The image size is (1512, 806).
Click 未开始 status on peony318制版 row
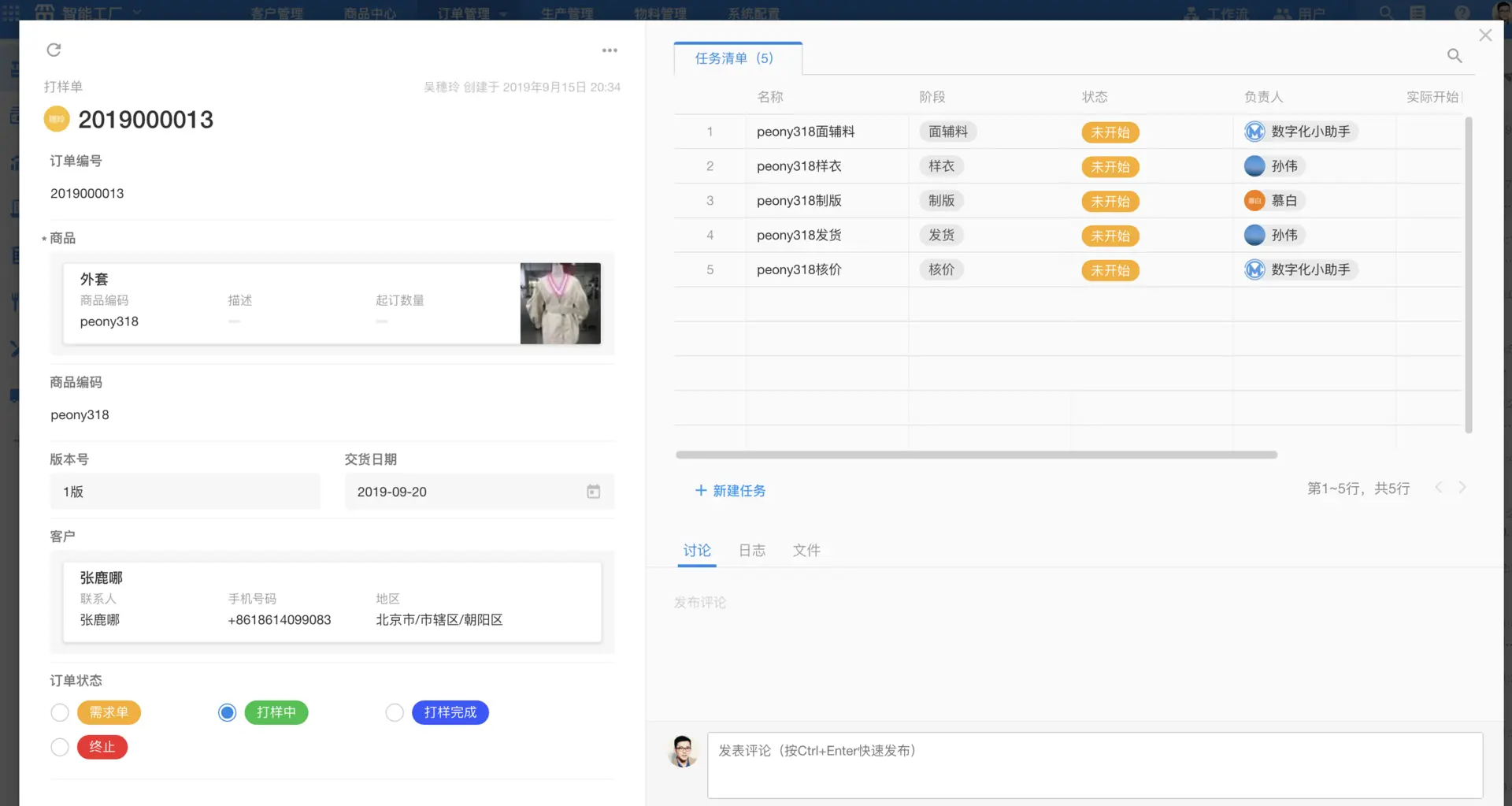[1110, 202]
